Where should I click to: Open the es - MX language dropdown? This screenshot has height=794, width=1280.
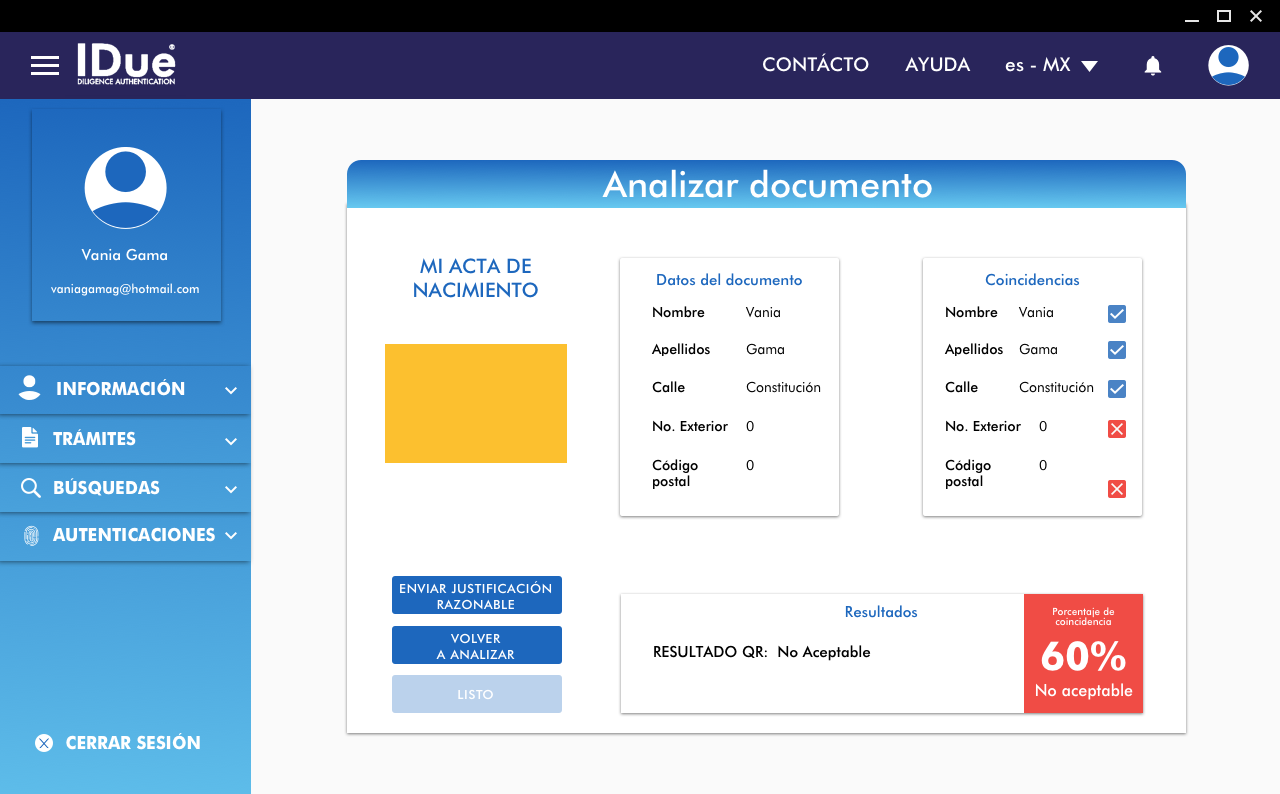(1051, 65)
